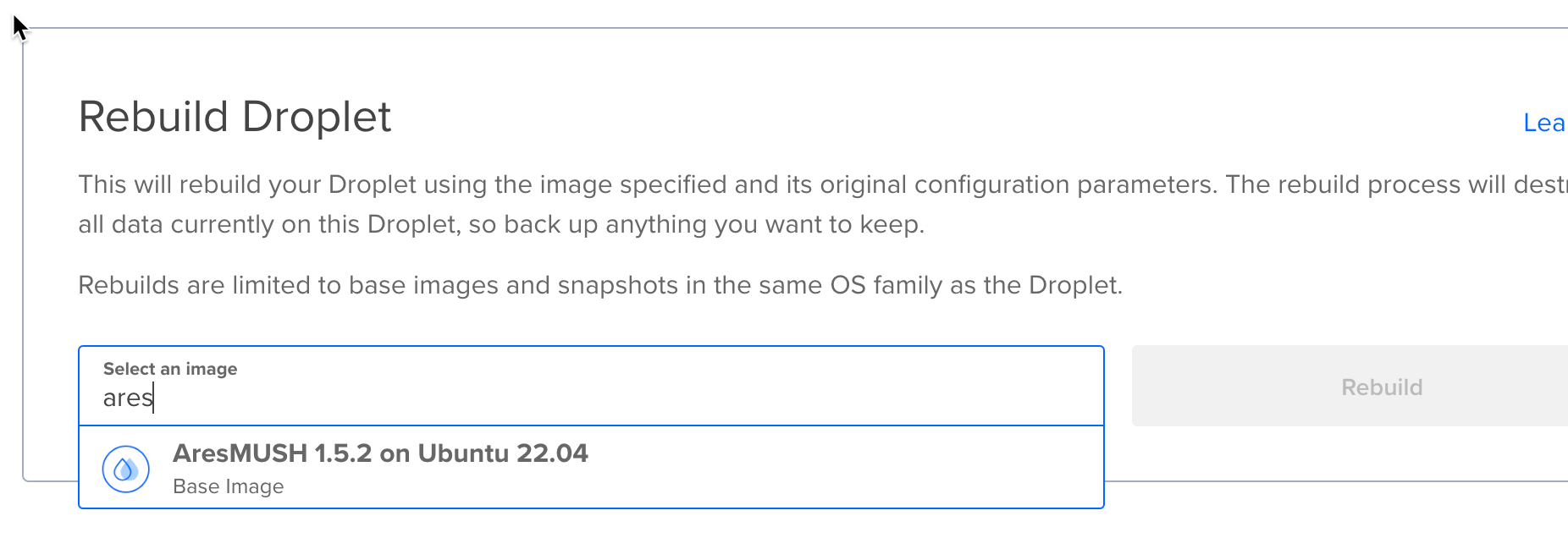Click the "Rebuilds are limited" sentence
Image resolution: width=1568 pixels, height=538 pixels.
[x=599, y=285]
